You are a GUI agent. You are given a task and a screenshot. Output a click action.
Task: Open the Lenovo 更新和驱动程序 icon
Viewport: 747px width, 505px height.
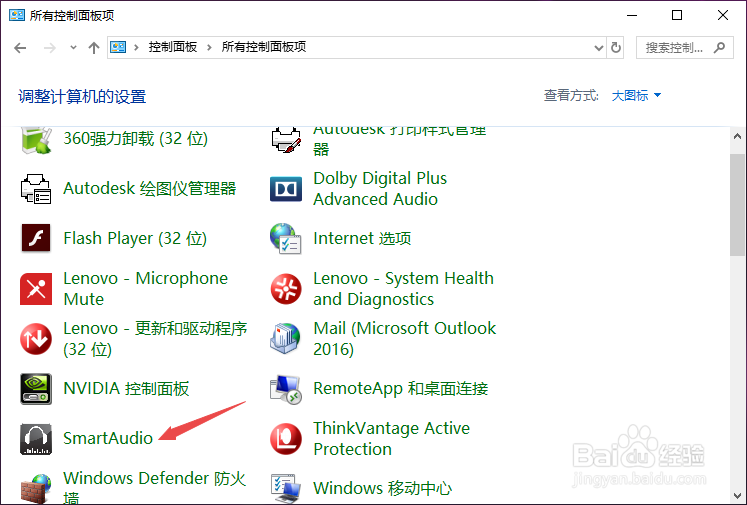[x=36, y=339]
